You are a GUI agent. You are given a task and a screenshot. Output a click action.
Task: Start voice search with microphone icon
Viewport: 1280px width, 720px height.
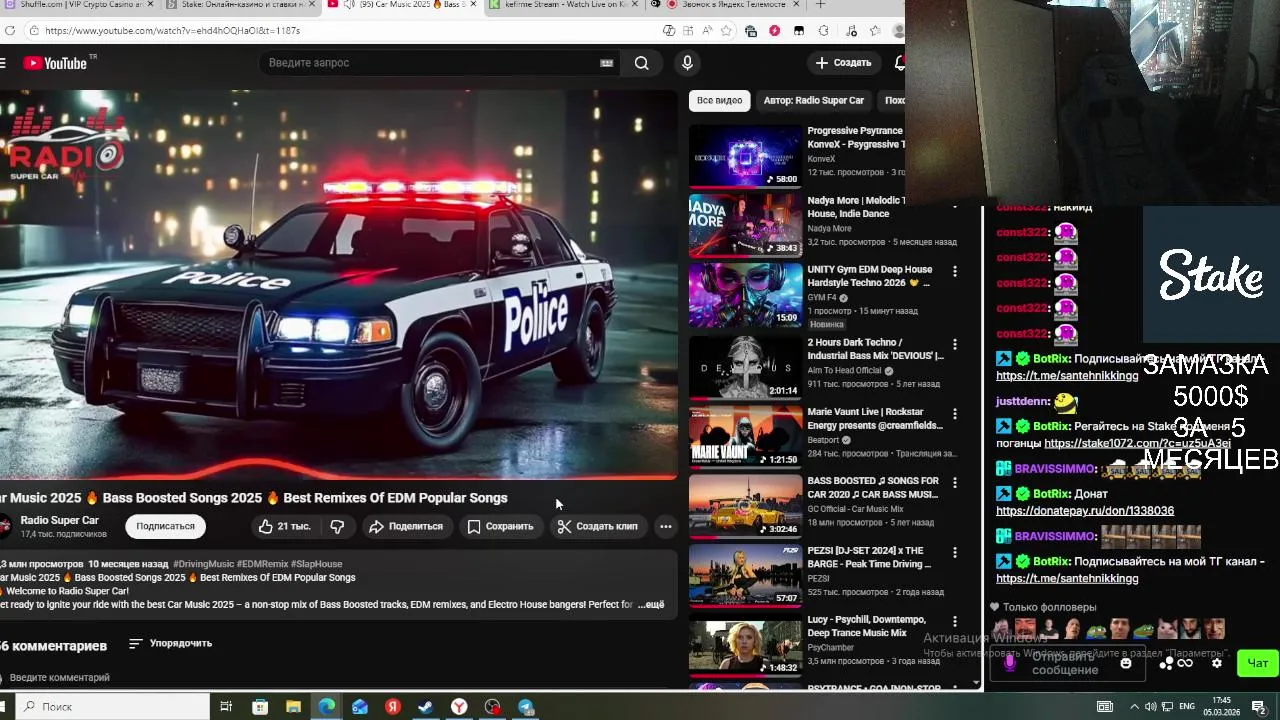pyautogui.click(x=687, y=63)
